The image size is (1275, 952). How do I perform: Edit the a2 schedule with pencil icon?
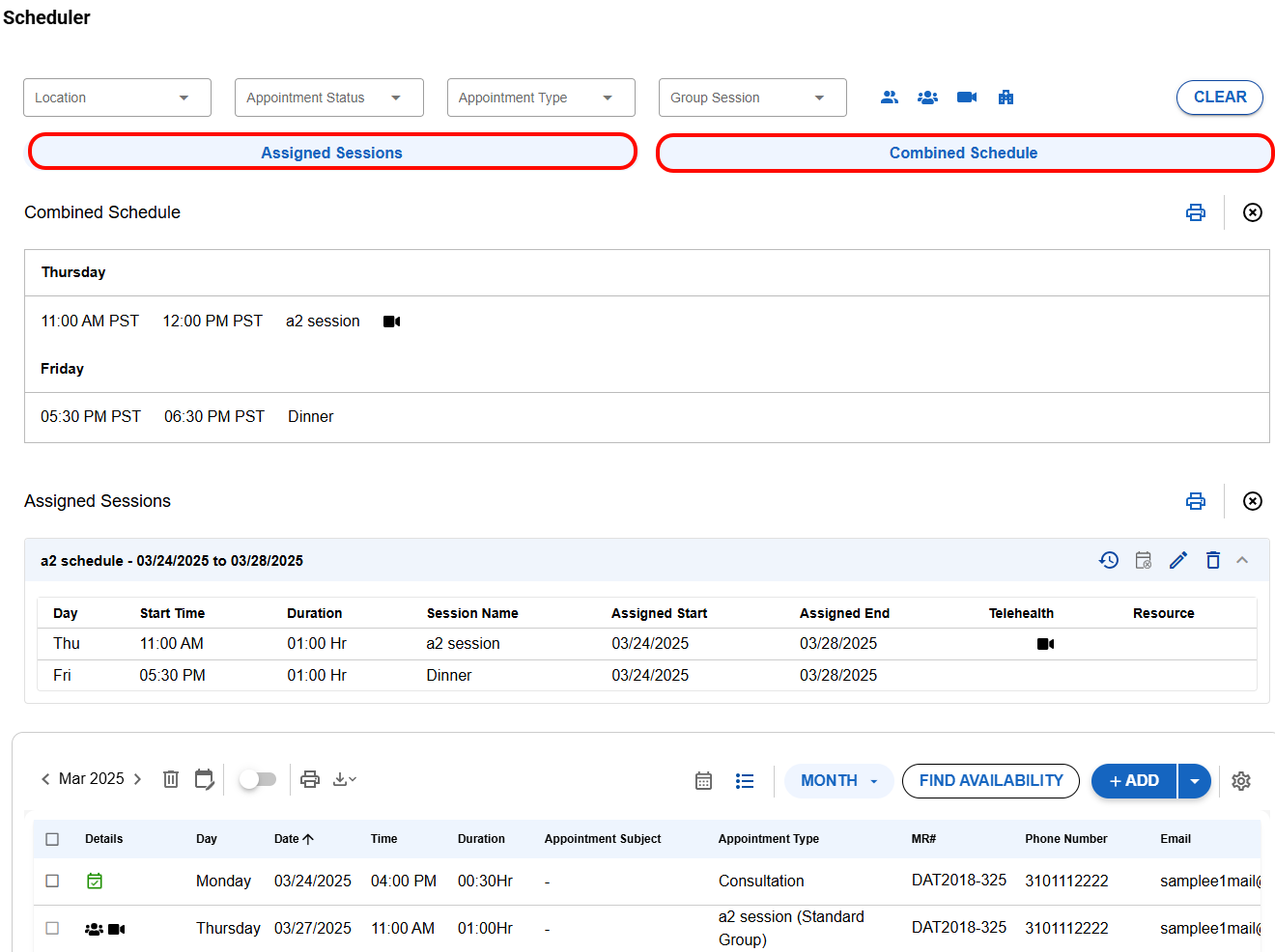pos(1178,560)
